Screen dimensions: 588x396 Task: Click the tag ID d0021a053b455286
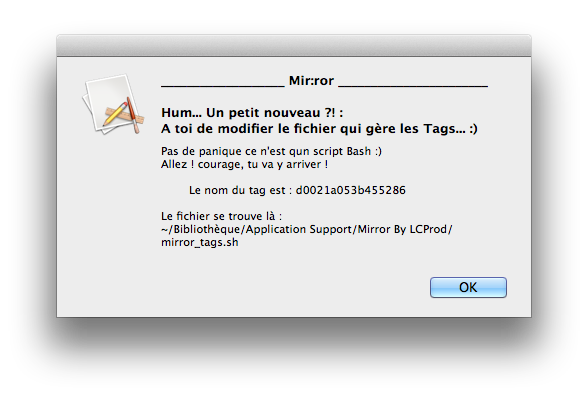351,190
